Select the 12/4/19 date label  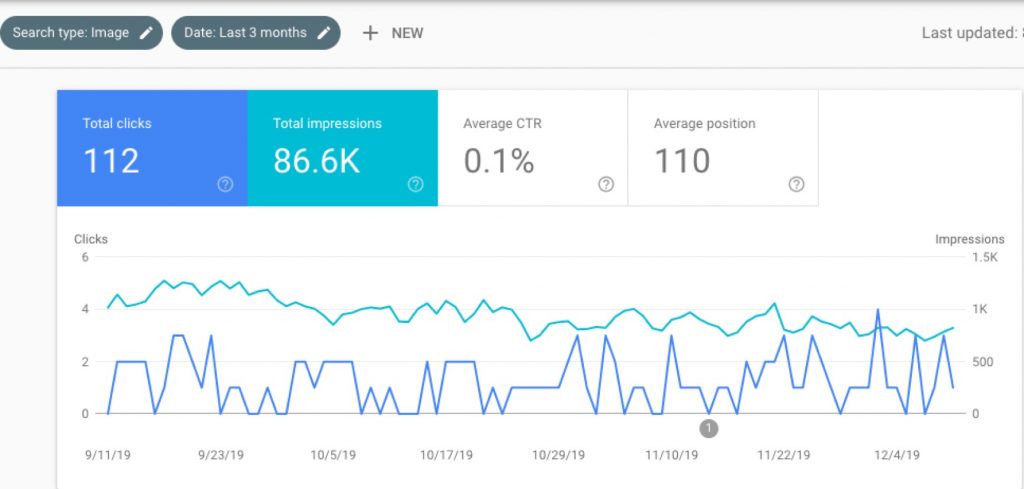tap(897, 455)
